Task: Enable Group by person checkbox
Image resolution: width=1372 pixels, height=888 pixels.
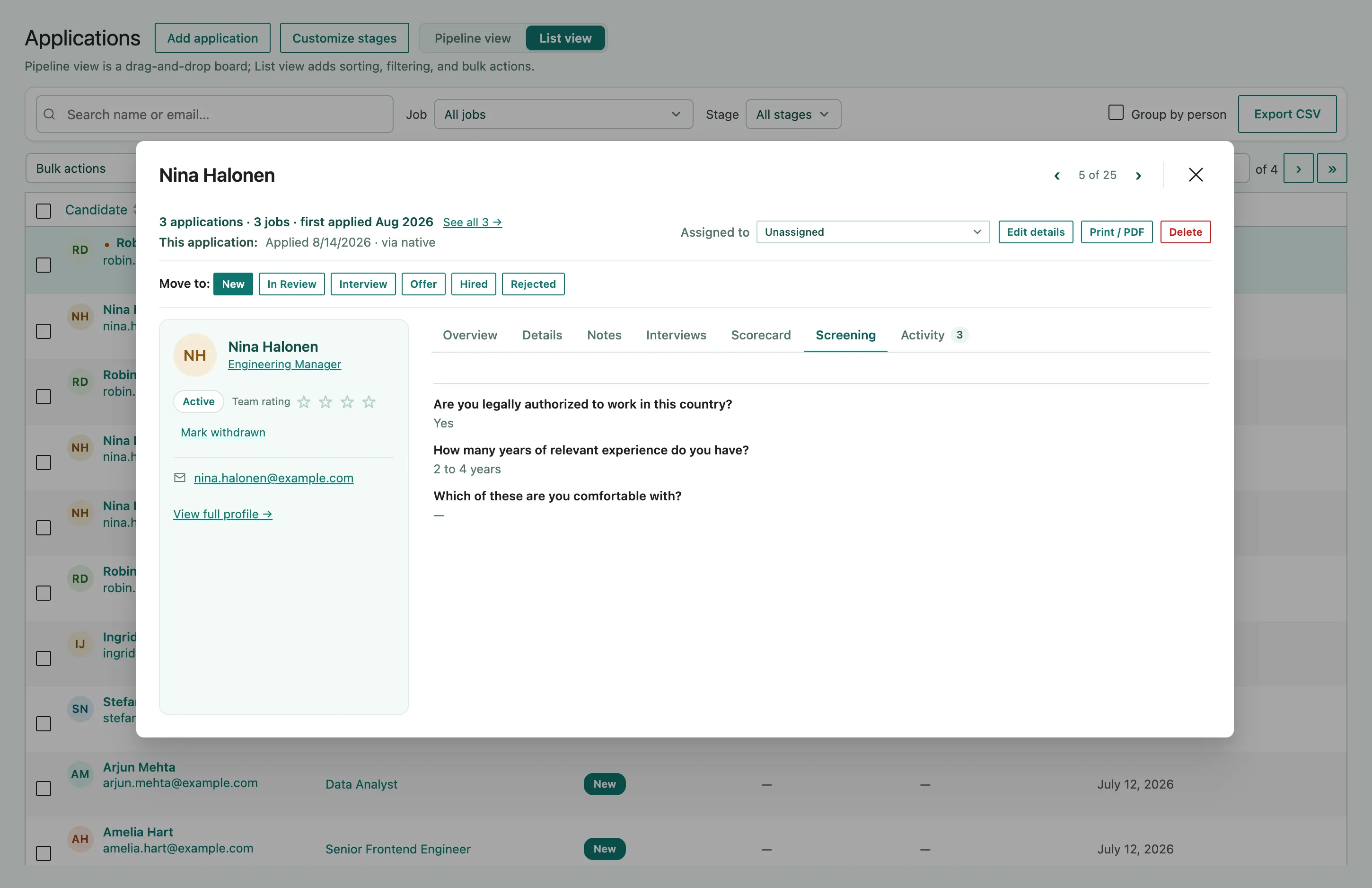Action: coord(1116,113)
